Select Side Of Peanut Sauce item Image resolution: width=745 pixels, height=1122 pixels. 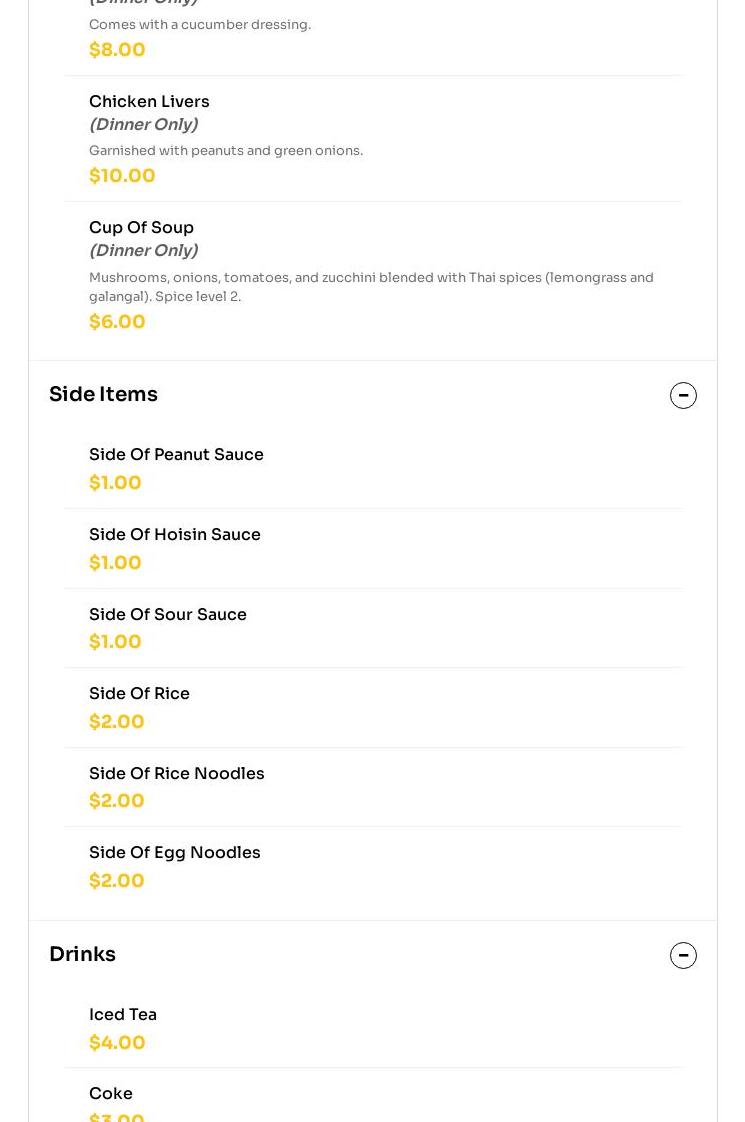click(176, 455)
